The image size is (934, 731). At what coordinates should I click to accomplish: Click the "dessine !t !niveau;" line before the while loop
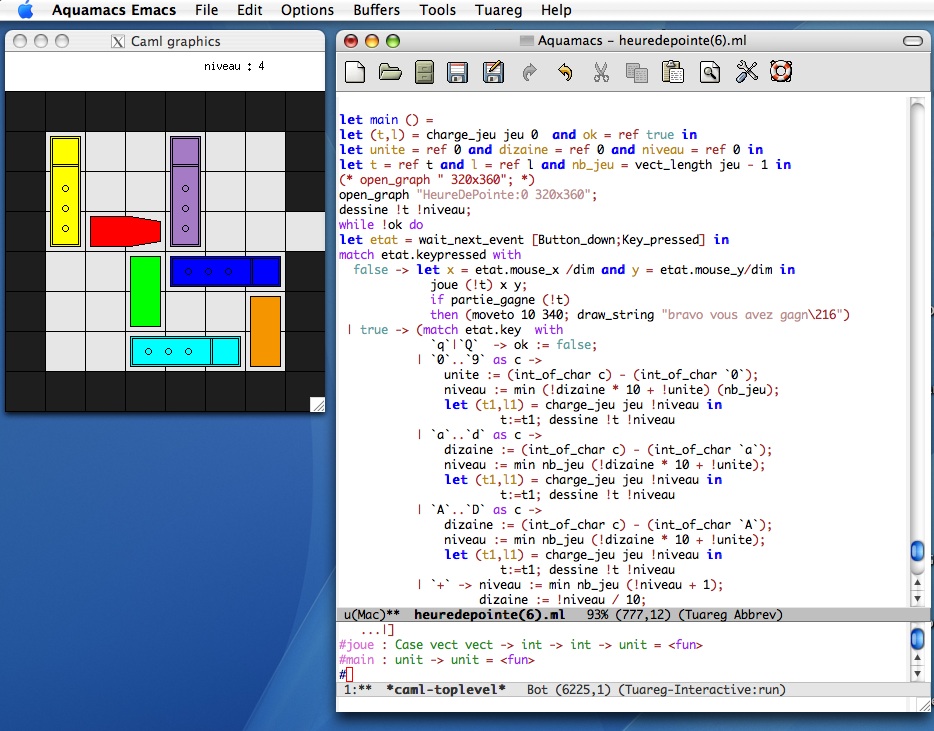[x=405, y=210]
